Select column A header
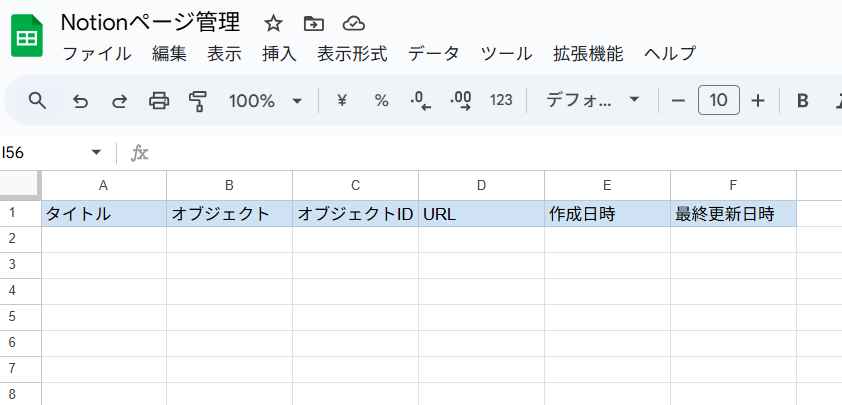The height and width of the screenshot is (405, 842). 104,185
